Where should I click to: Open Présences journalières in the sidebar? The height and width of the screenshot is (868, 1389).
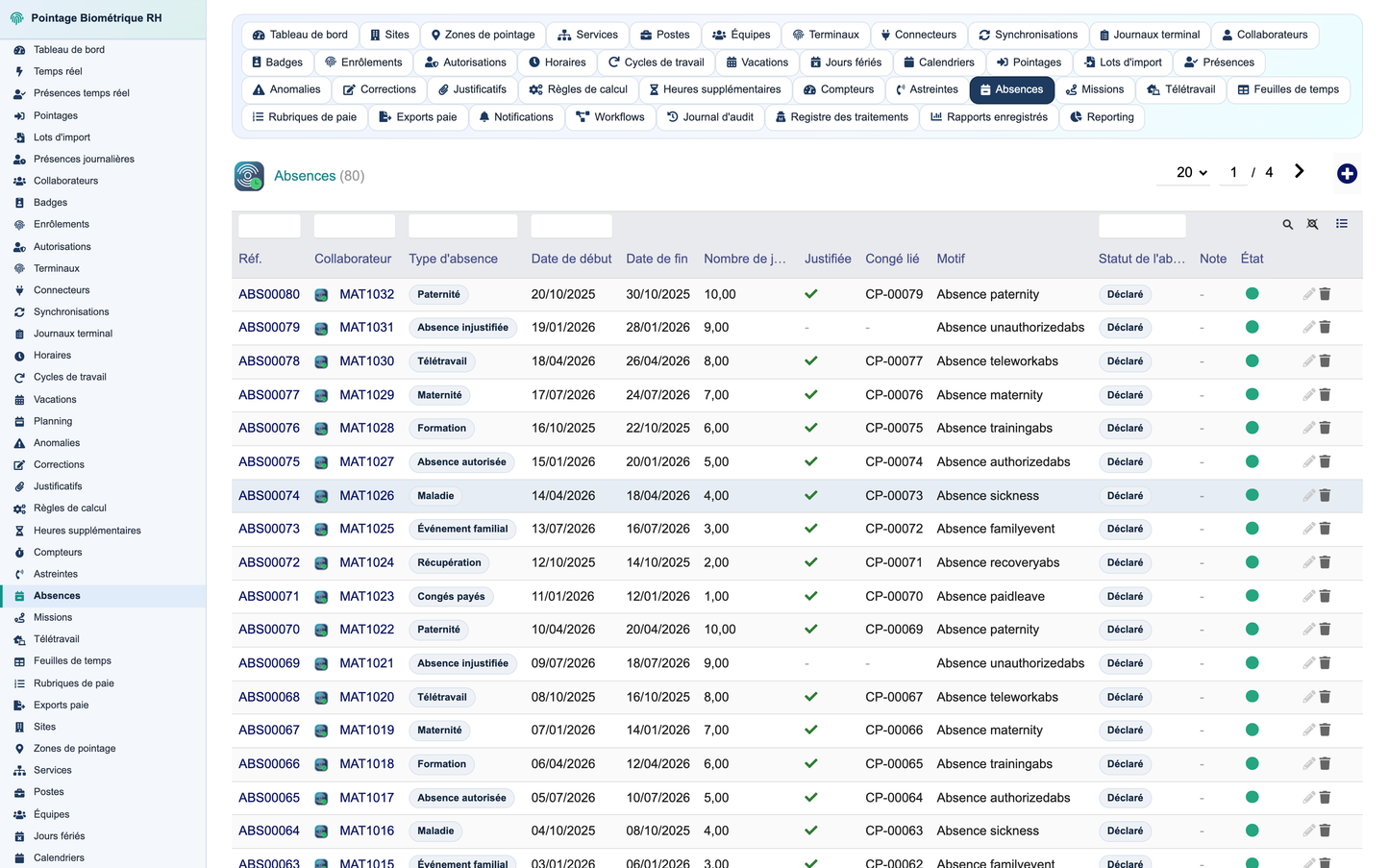pyautogui.click(x=84, y=160)
